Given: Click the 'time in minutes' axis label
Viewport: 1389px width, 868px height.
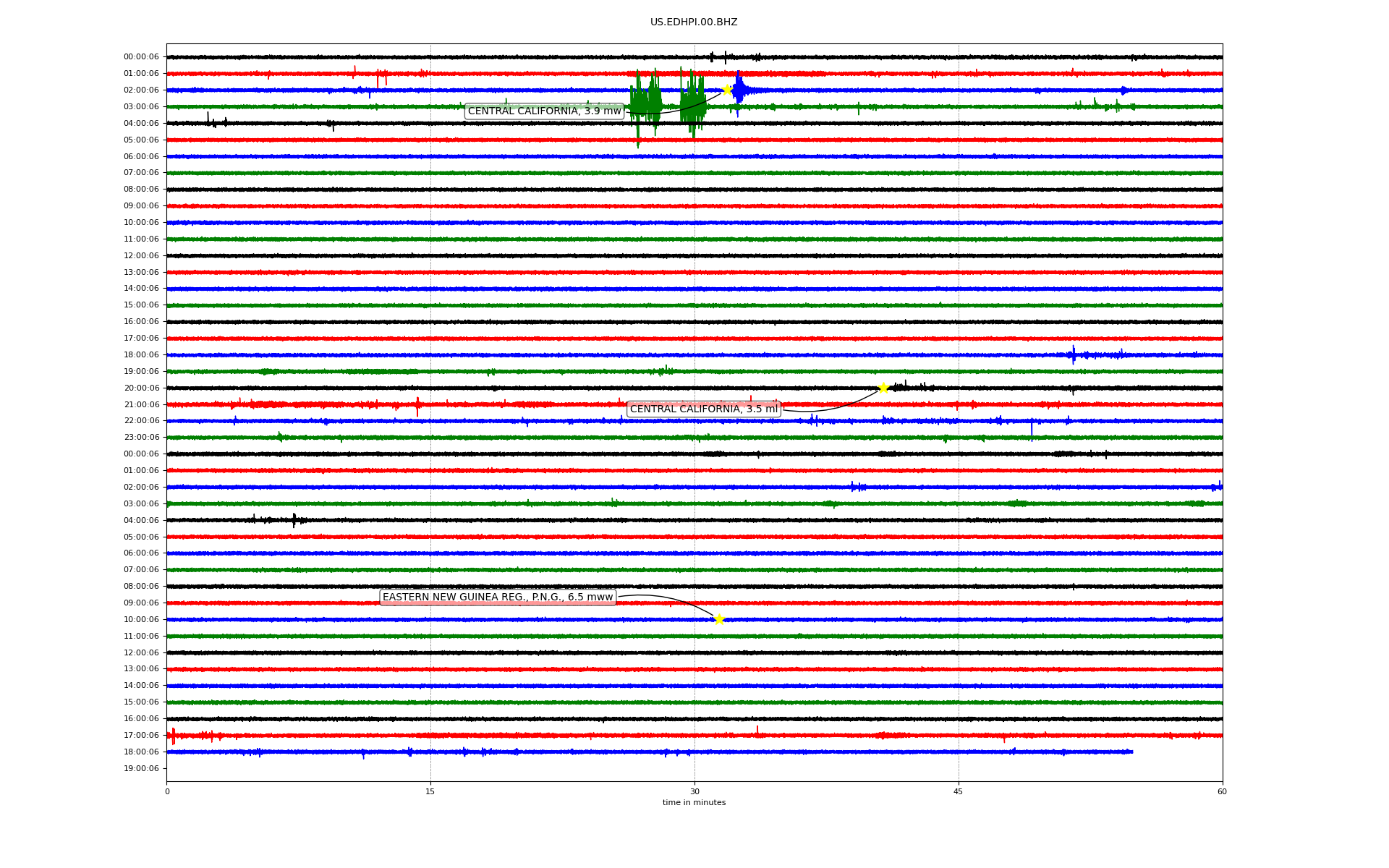Looking at the screenshot, I should [x=694, y=802].
